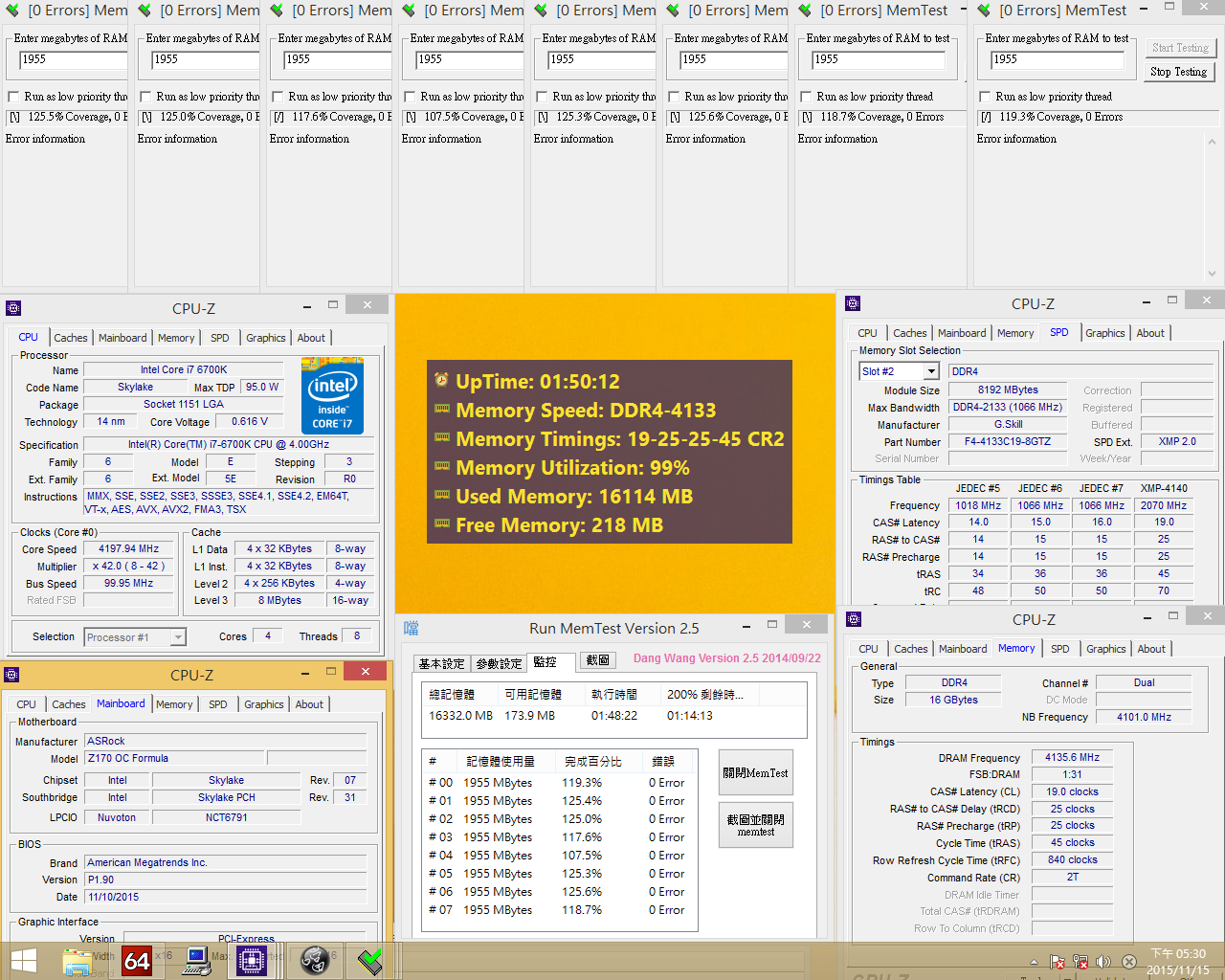1225x980 pixels.
Task: Check low priority thread in seventh MemTest window
Action: [806, 97]
